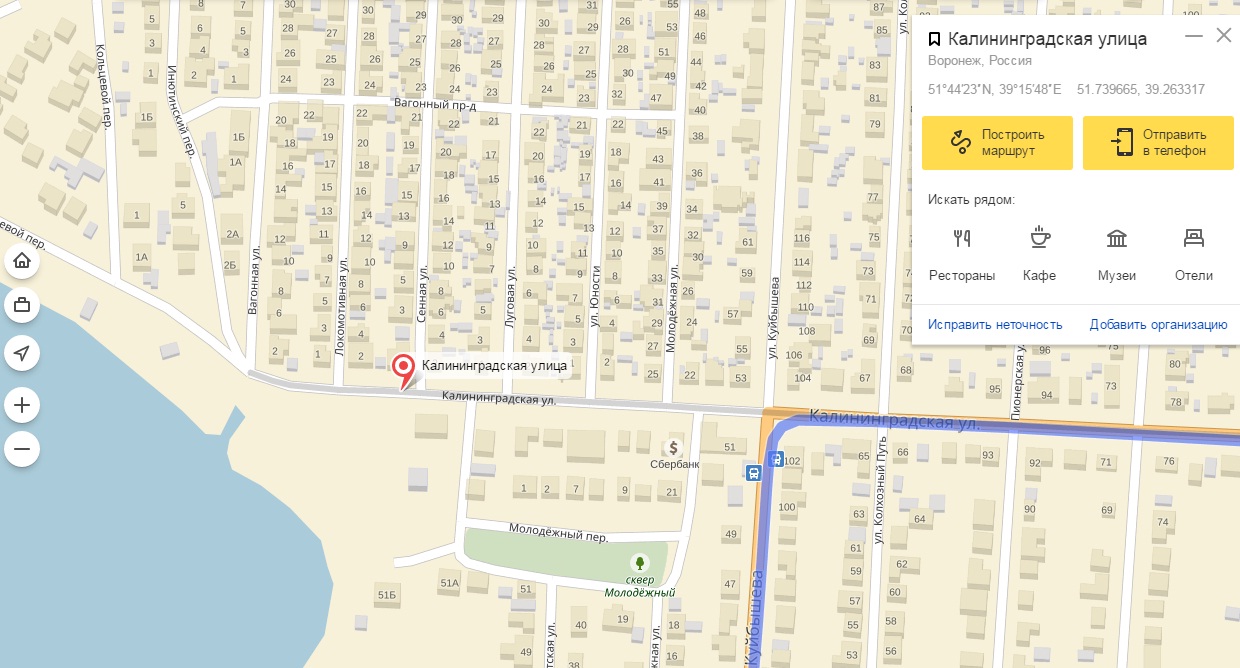
Task: Click the Отправить в телефон button
Action: click(1158, 143)
